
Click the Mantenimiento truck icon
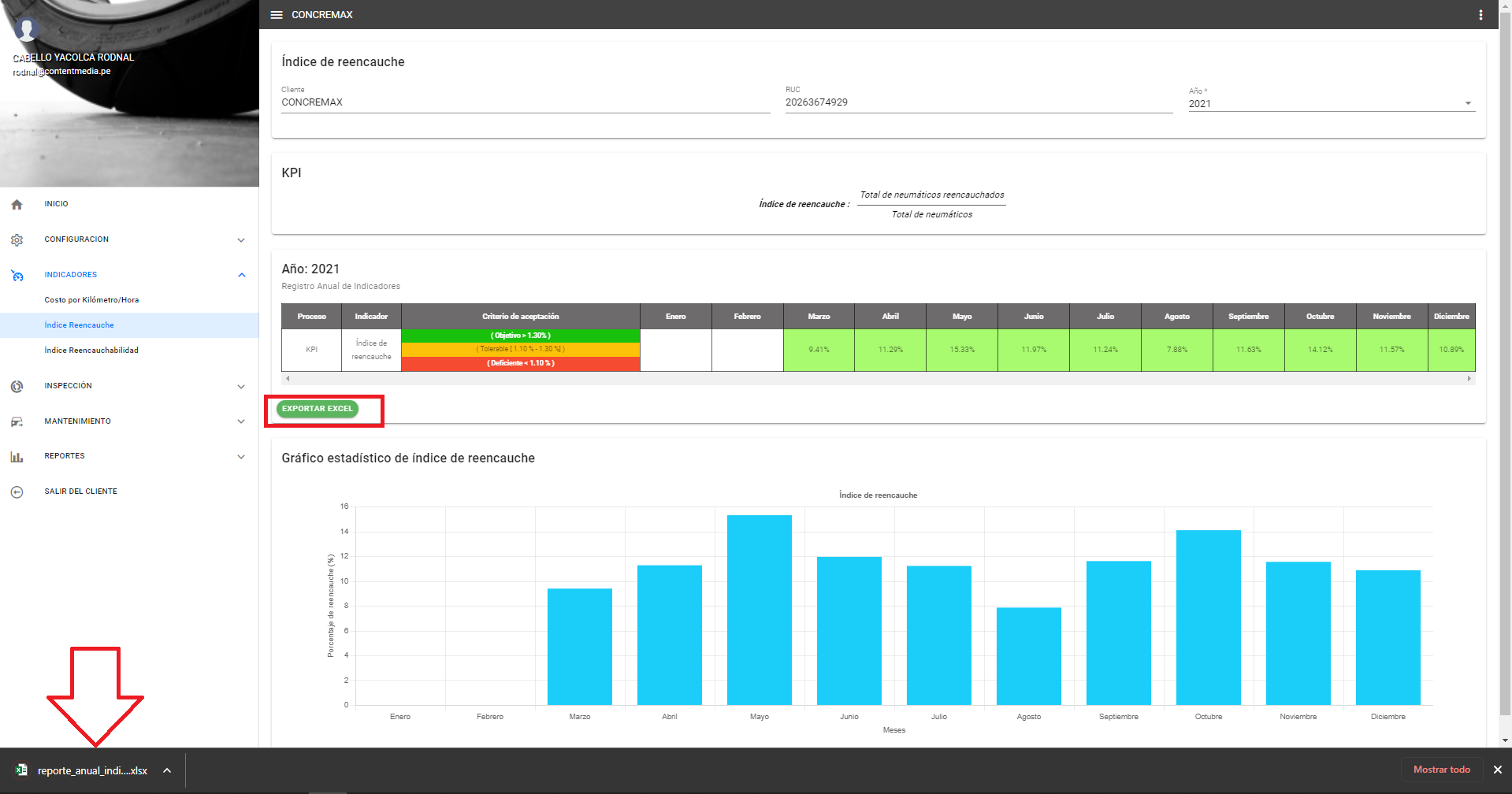click(x=17, y=422)
